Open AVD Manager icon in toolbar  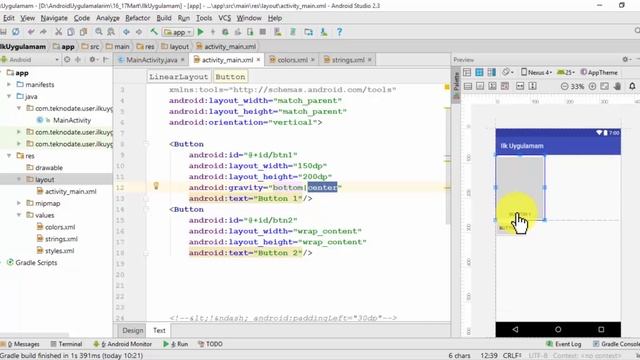tap(278, 32)
